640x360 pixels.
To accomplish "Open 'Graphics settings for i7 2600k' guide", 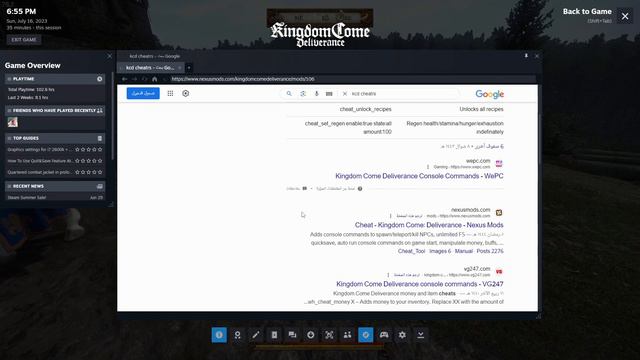I will point(40,150).
